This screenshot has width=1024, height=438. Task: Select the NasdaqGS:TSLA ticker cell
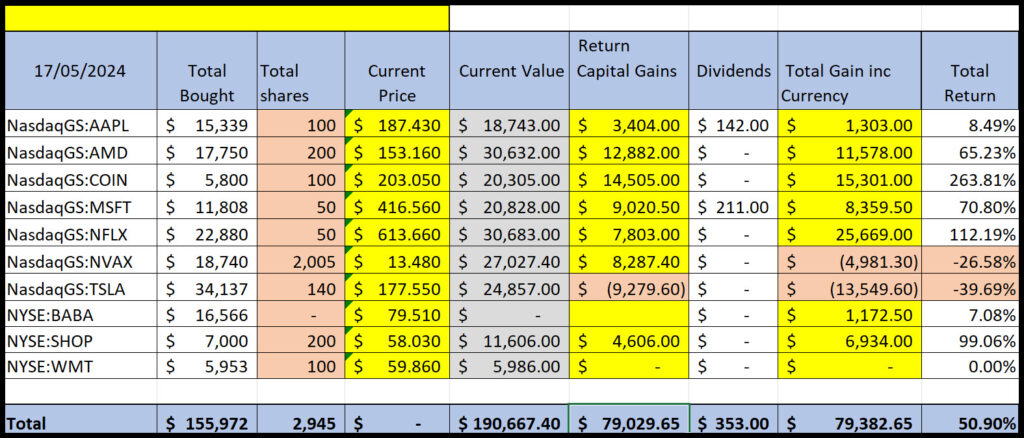[80, 287]
